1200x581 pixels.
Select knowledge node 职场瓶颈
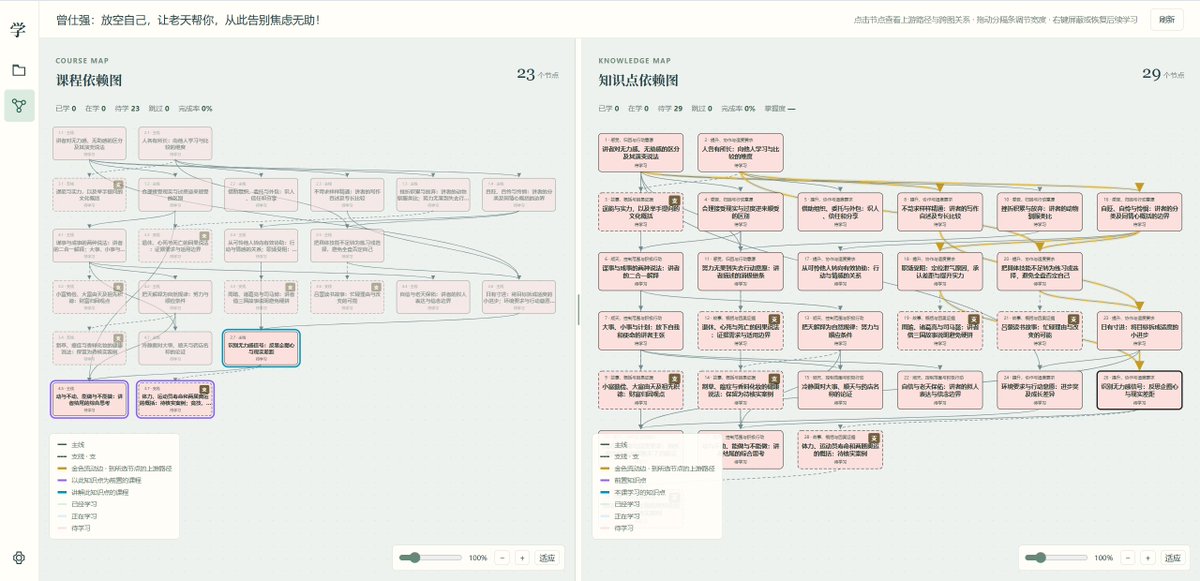[938, 271]
